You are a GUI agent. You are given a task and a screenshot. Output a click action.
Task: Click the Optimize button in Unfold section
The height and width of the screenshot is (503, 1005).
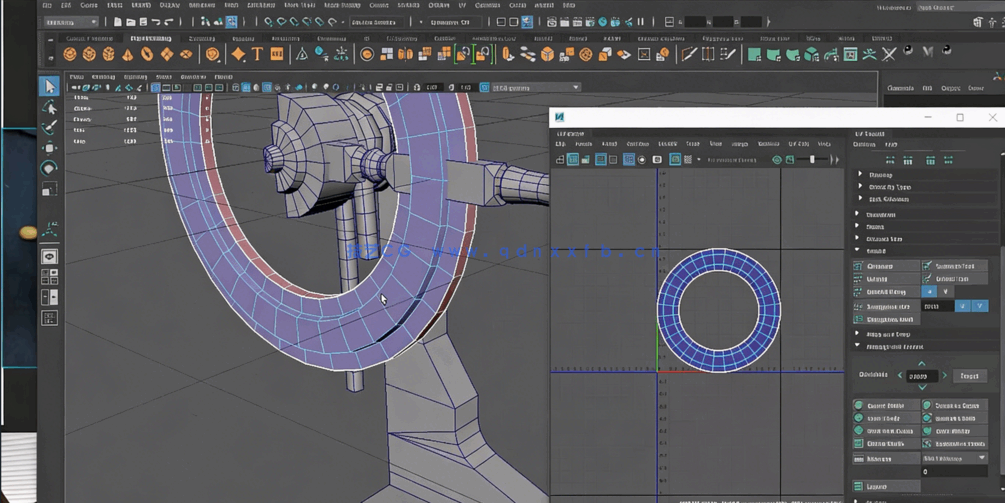pos(886,266)
